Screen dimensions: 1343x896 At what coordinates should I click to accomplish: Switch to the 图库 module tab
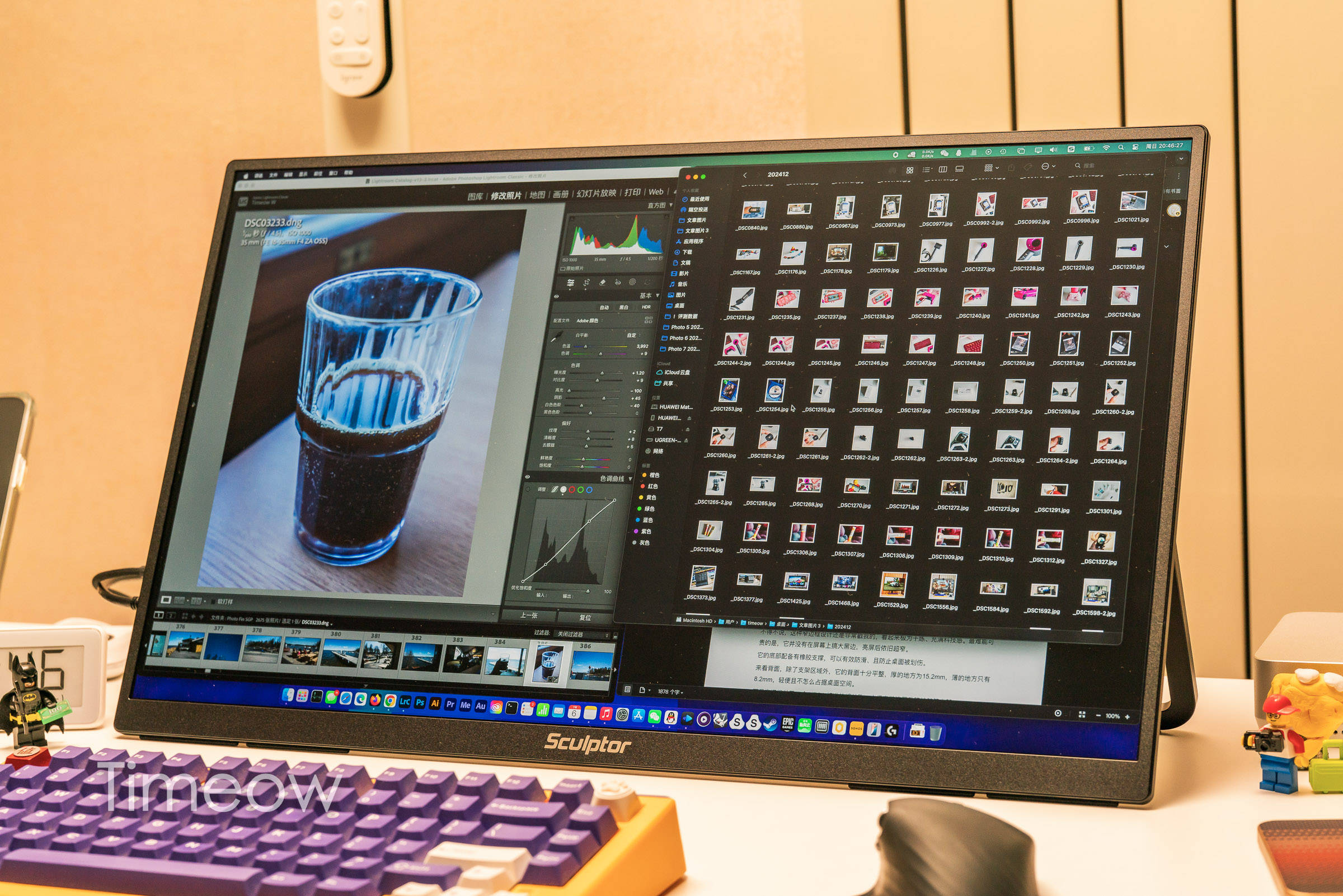click(475, 196)
